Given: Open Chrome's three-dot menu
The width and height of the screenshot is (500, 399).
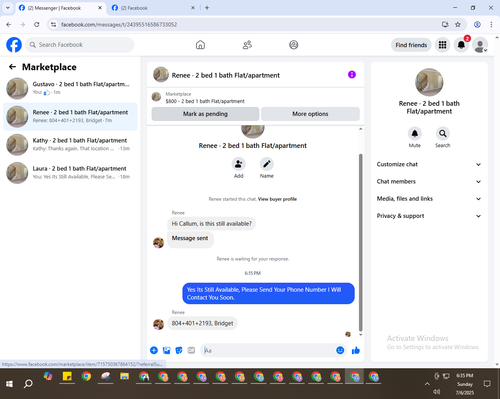Looking at the screenshot, I should (x=491, y=24).
